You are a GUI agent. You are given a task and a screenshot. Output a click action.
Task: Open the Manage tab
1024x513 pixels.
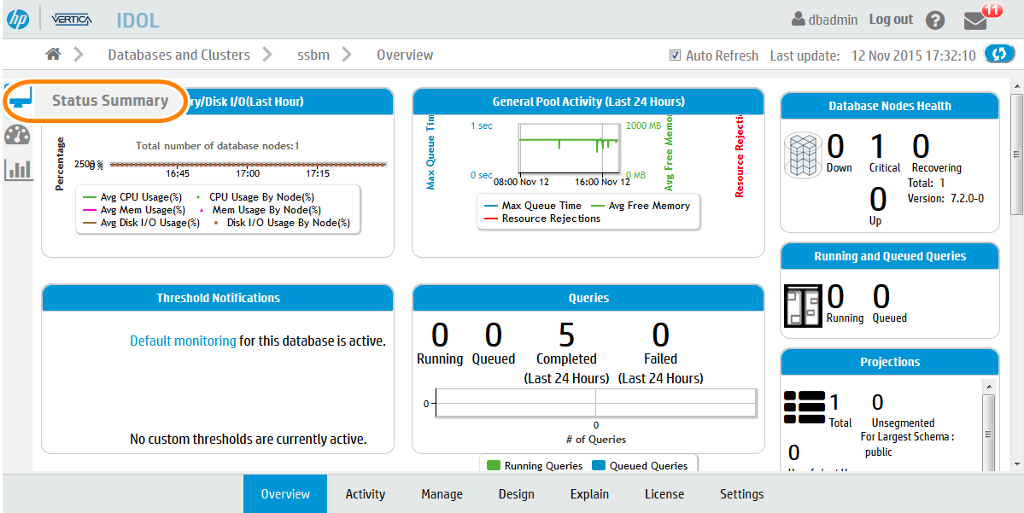pos(441,494)
